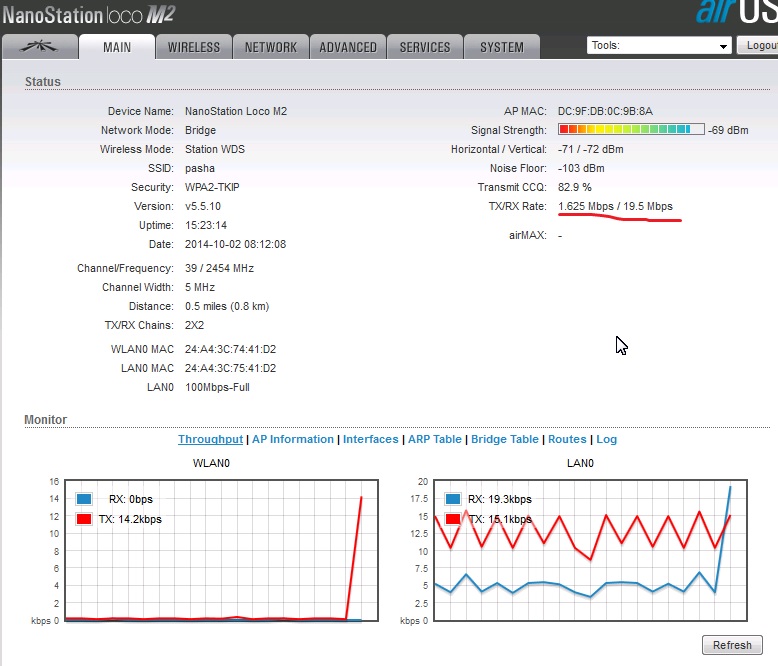778x666 pixels.
Task: Click the LAN0 MAC address 24:A4:3C:75:41:D2
Action: pyautogui.click(x=230, y=368)
